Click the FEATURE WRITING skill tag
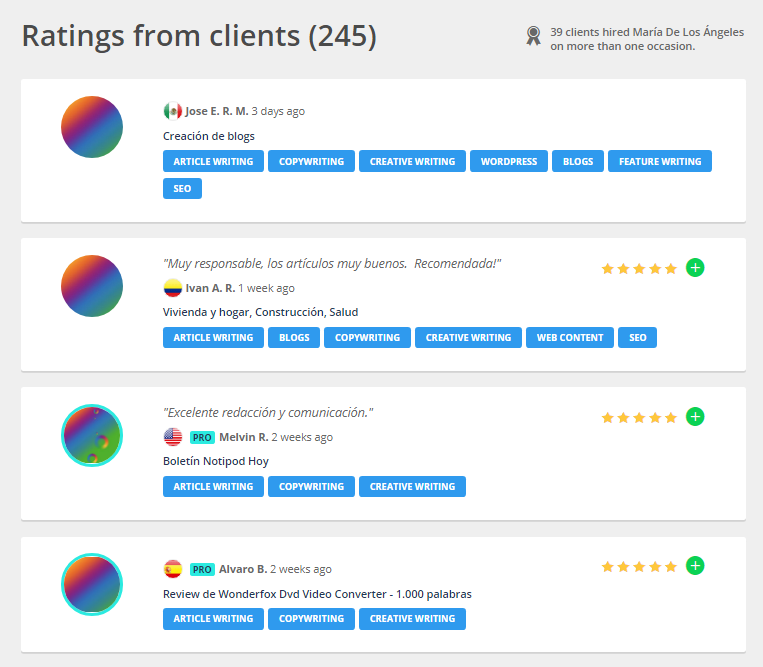The width and height of the screenshot is (763, 667). pyautogui.click(x=659, y=161)
